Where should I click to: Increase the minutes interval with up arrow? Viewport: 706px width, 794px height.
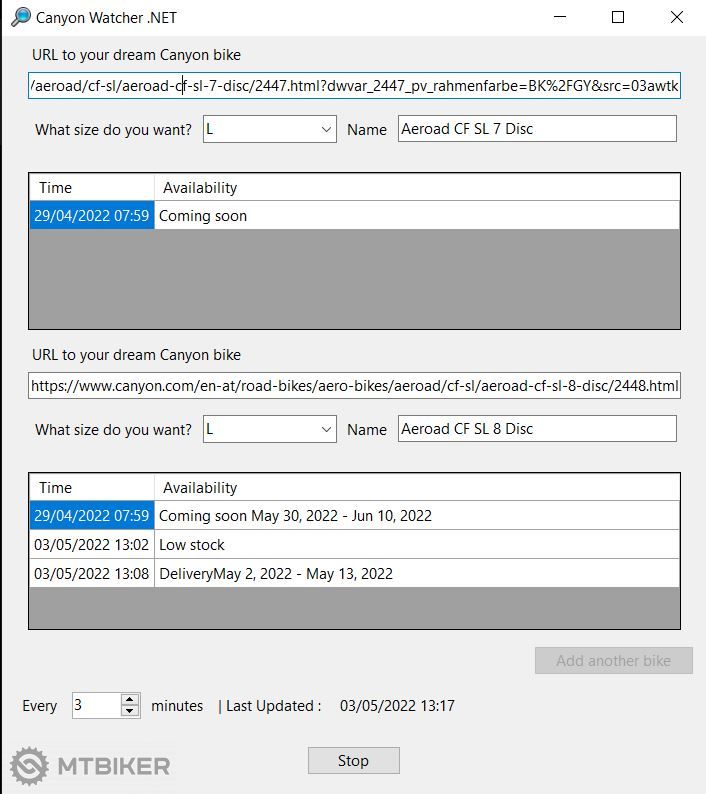130,700
